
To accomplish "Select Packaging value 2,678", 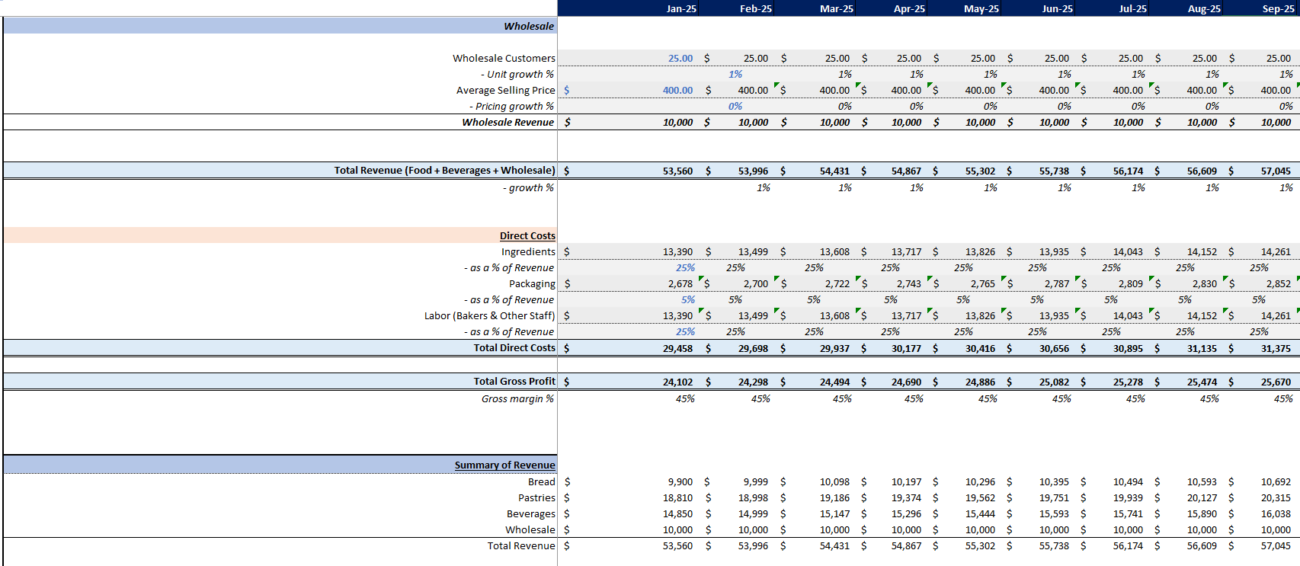I will coord(681,284).
